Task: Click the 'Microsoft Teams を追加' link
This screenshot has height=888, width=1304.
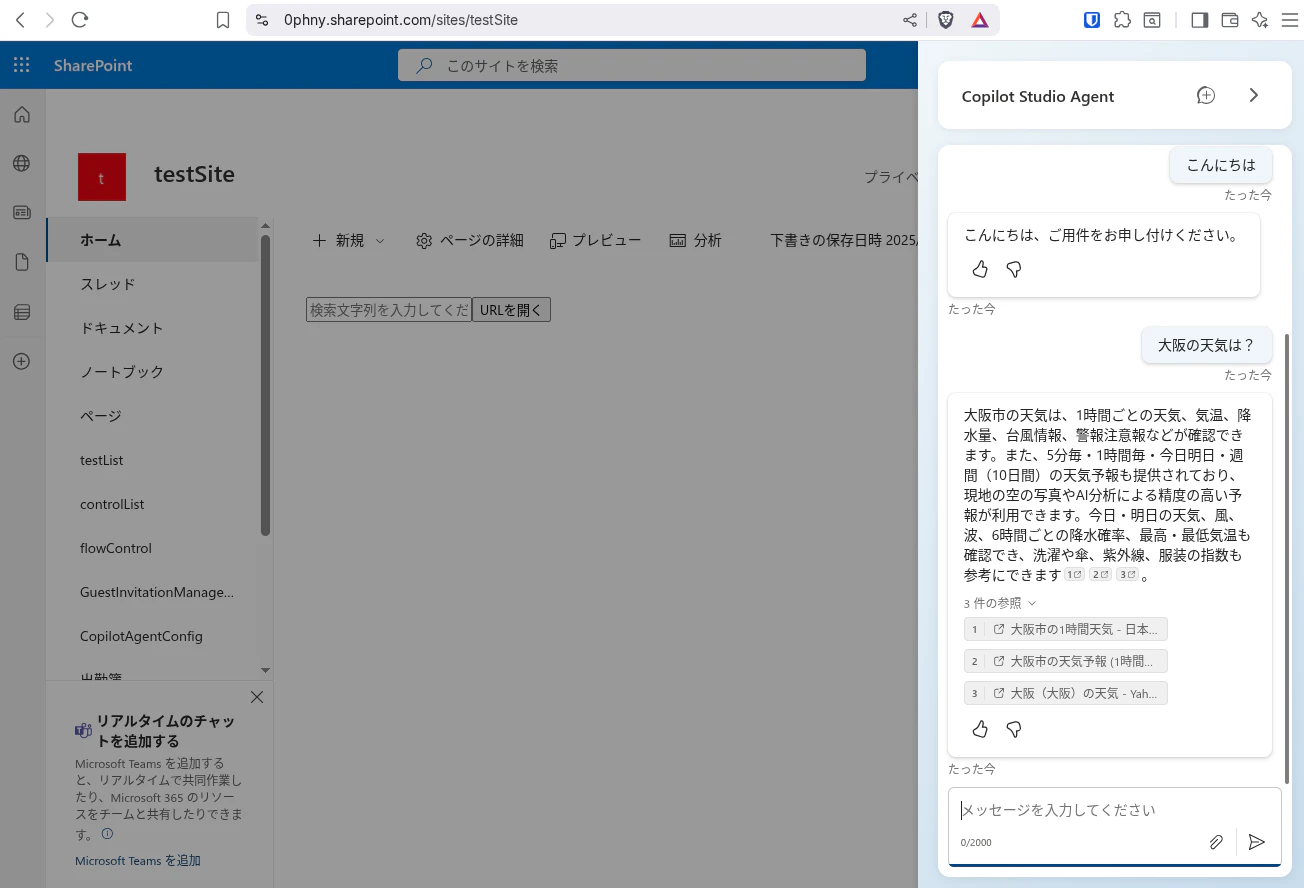Action: point(138,861)
